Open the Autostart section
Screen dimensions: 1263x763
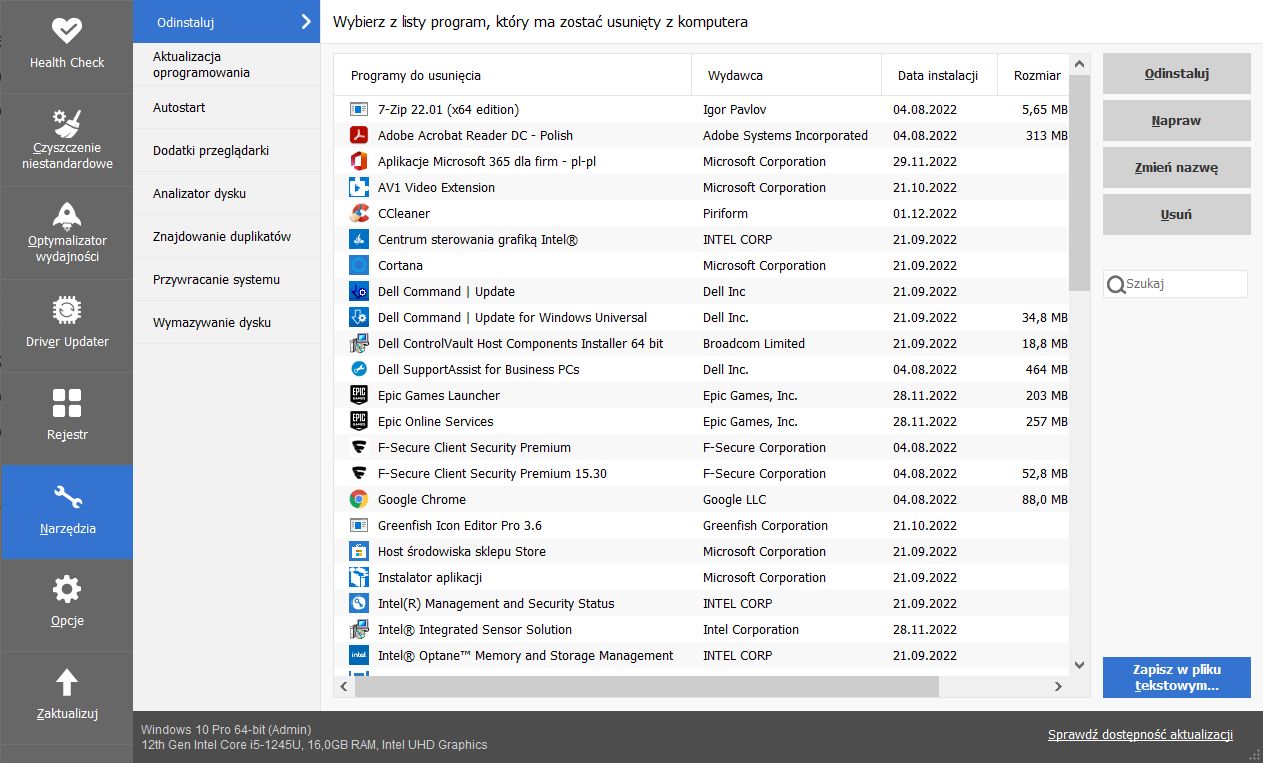[227, 108]
